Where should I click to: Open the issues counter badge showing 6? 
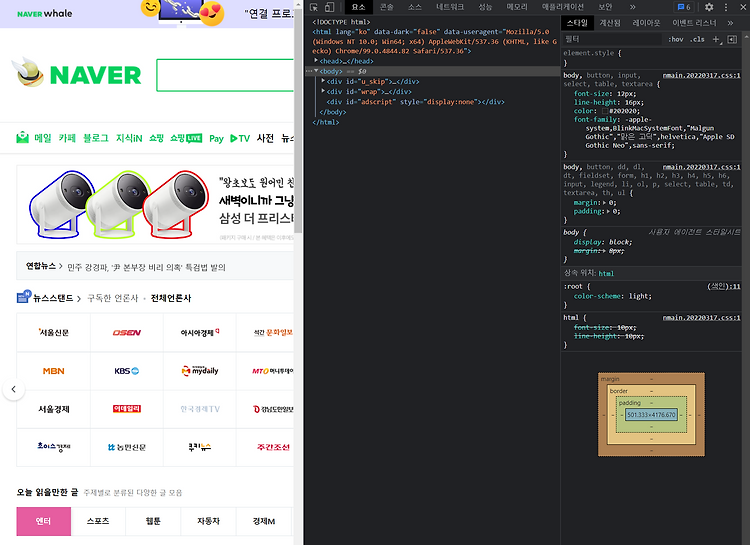pos(684,7)
